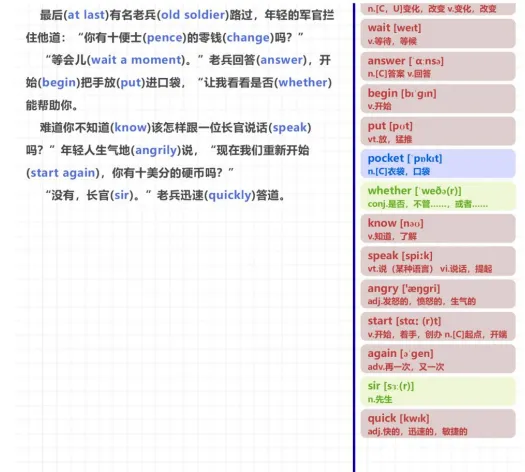Click the word 'pence' in the passage
This screenshot has width=525, height=472.
164,38
